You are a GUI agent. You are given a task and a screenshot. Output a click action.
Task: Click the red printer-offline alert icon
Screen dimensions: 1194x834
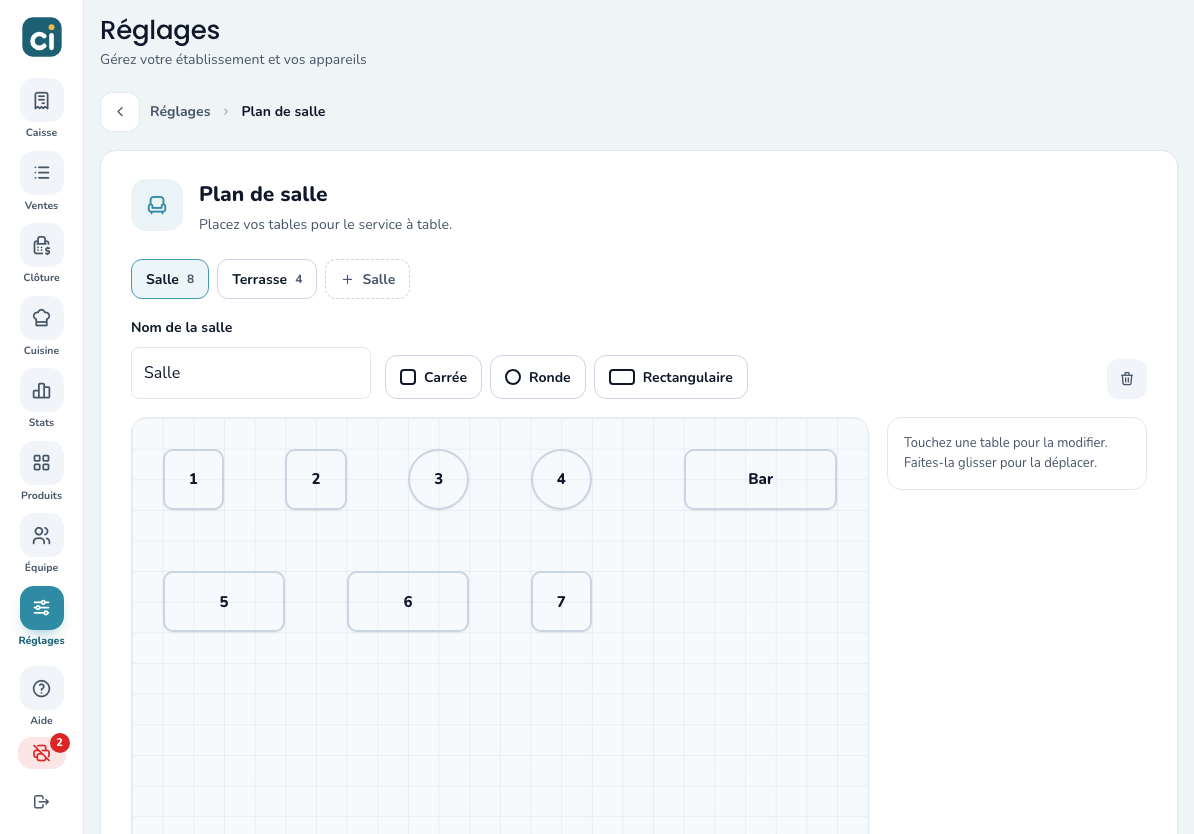tap(41, 753)
